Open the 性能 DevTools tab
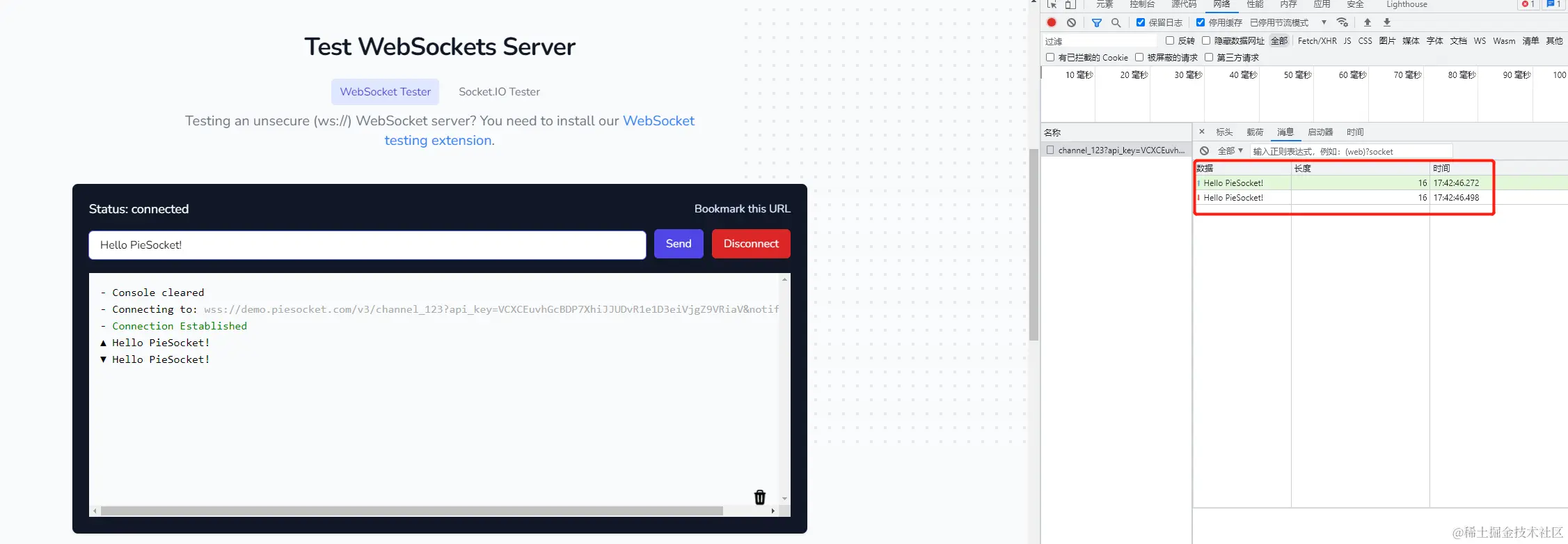The height and width of the screenshot is (544, 1568). (x=1255, y=4)
